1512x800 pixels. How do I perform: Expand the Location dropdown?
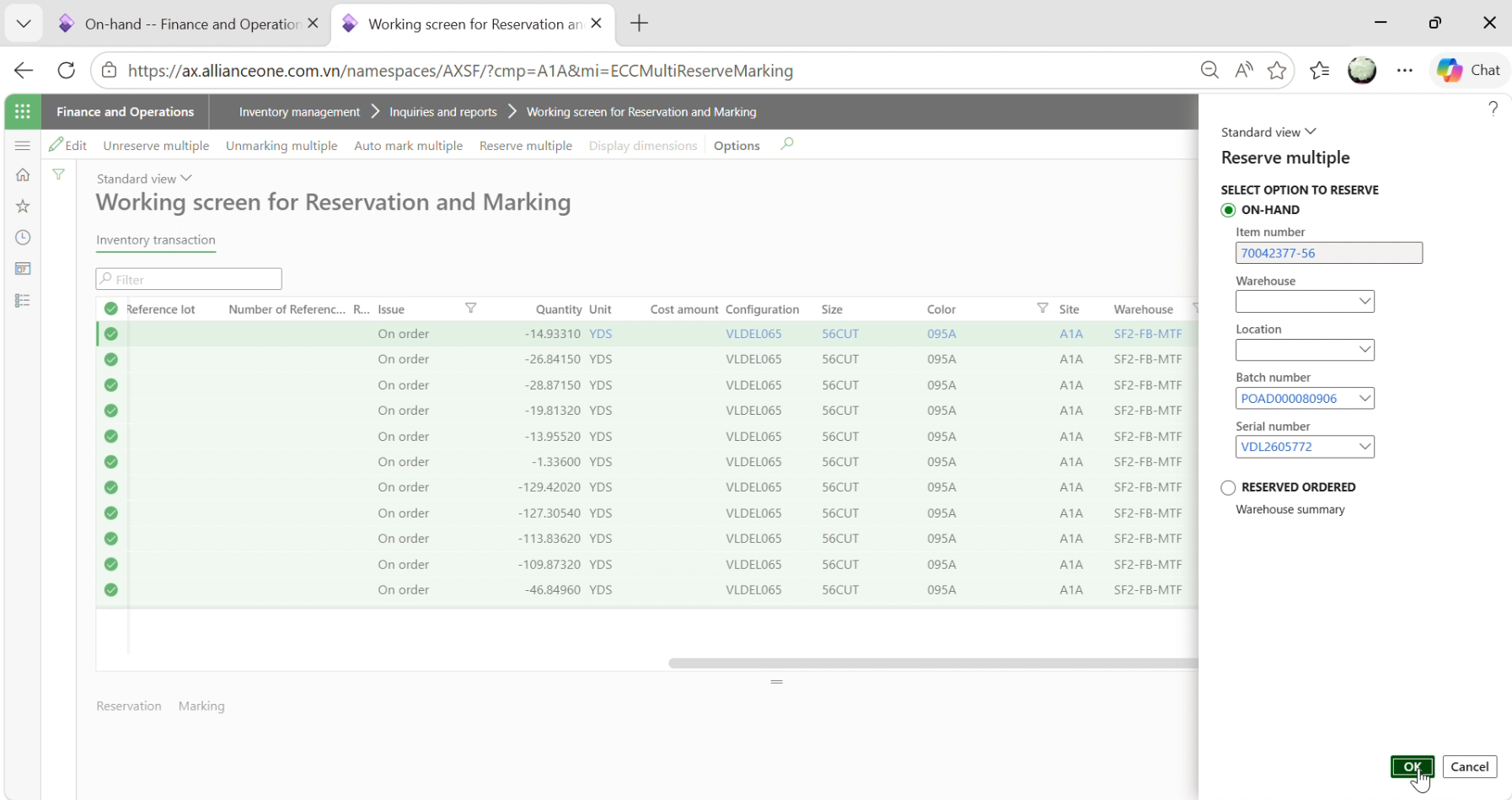1365,350
